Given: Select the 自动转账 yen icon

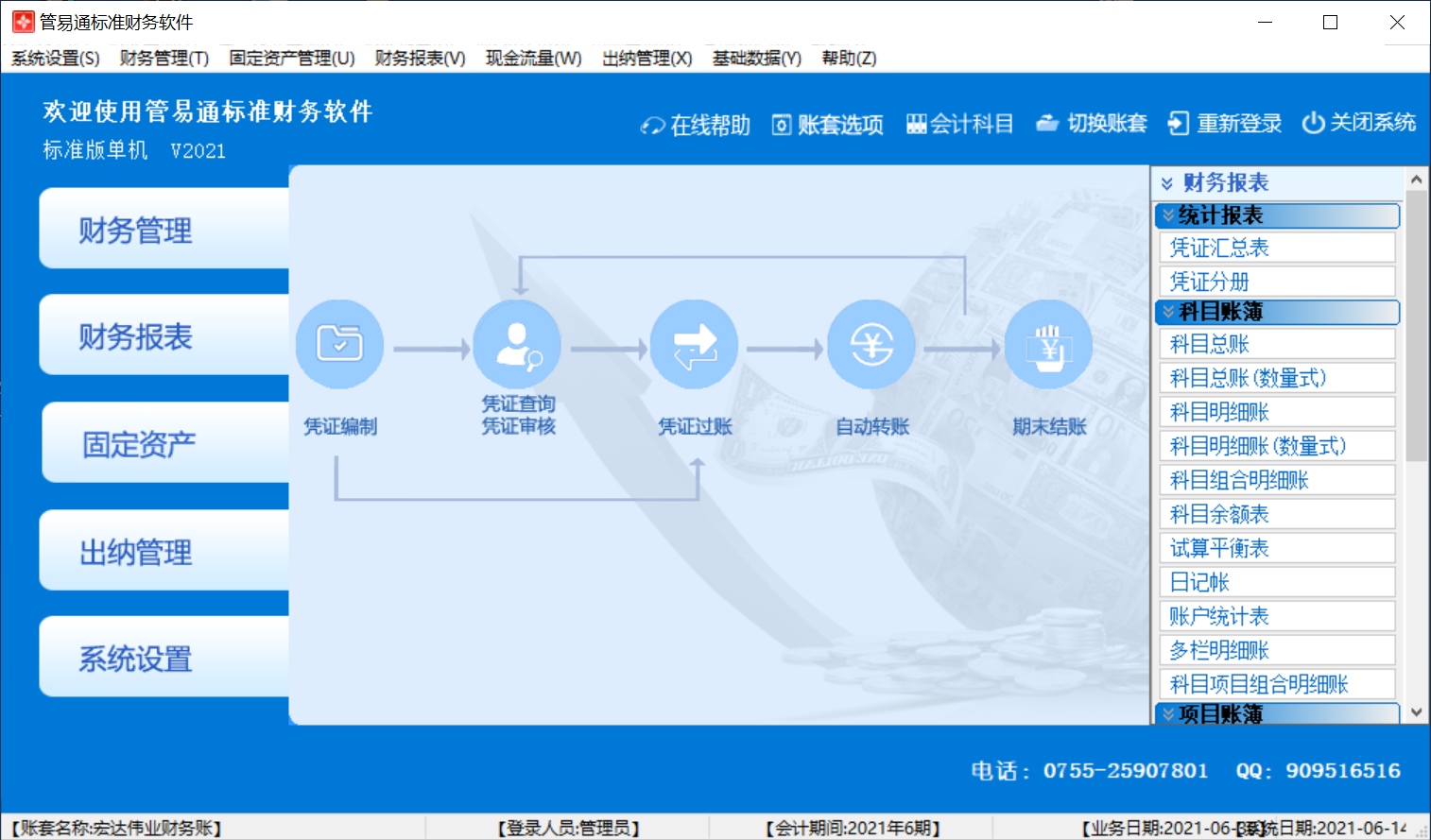Looking at the screenshot, I should [871, 344].
